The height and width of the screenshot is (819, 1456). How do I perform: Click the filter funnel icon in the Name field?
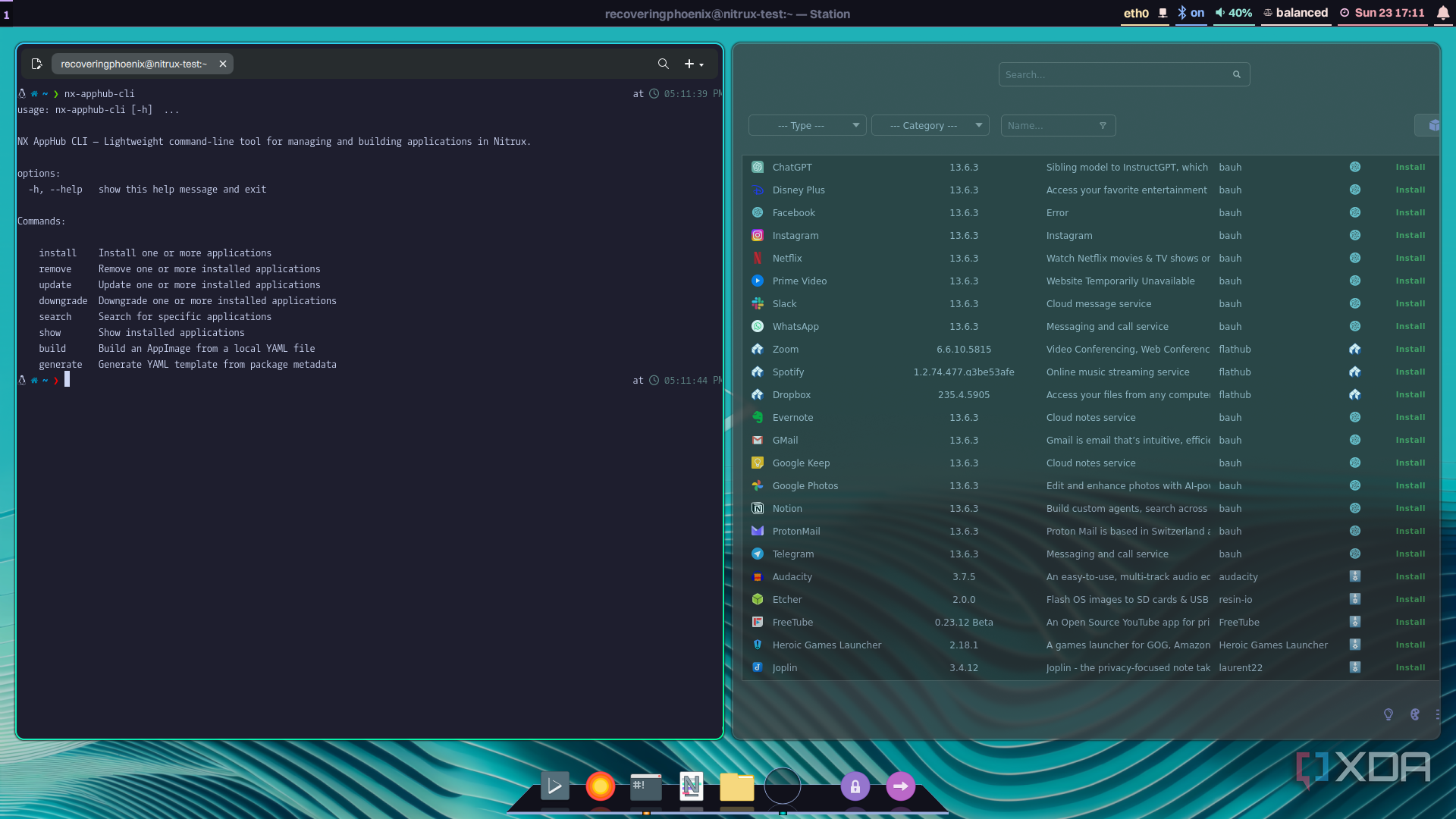1103,125
